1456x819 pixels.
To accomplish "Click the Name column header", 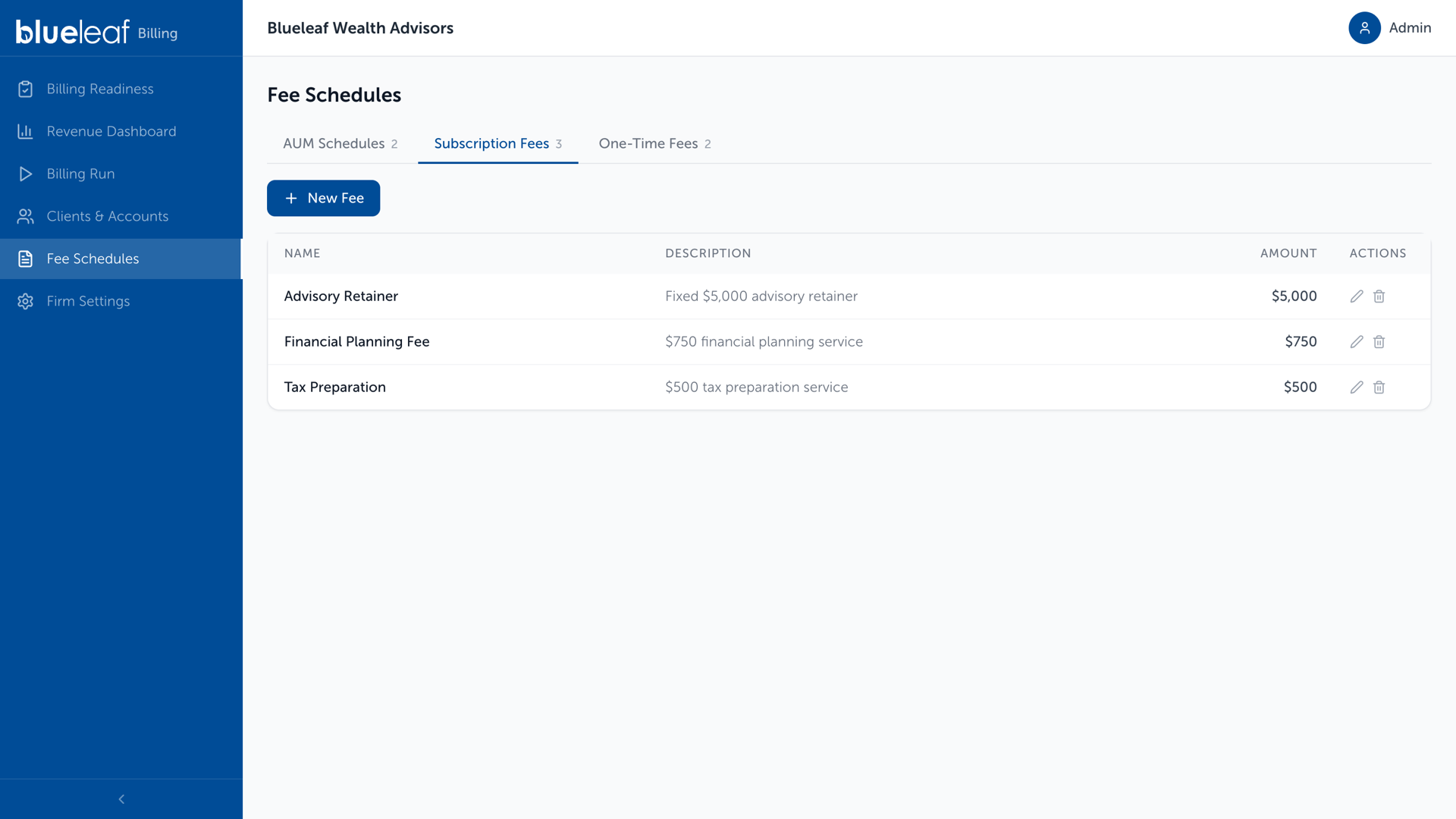I will coord(302,253).
